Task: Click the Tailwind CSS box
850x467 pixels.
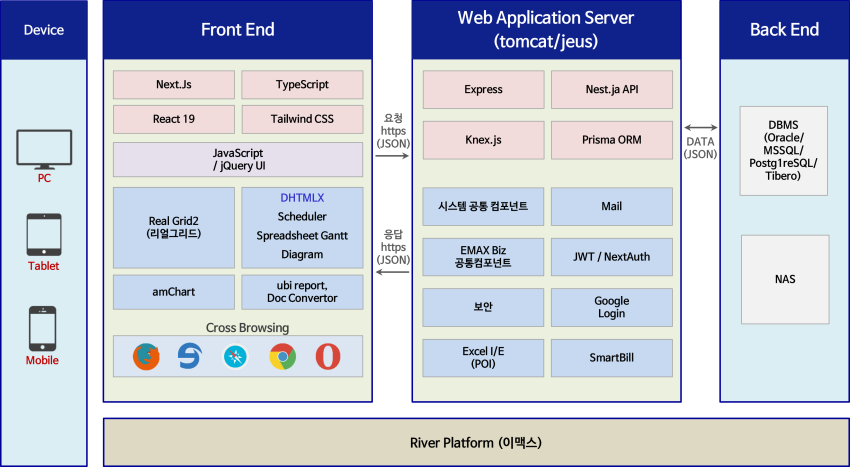Action: (302, 119)
